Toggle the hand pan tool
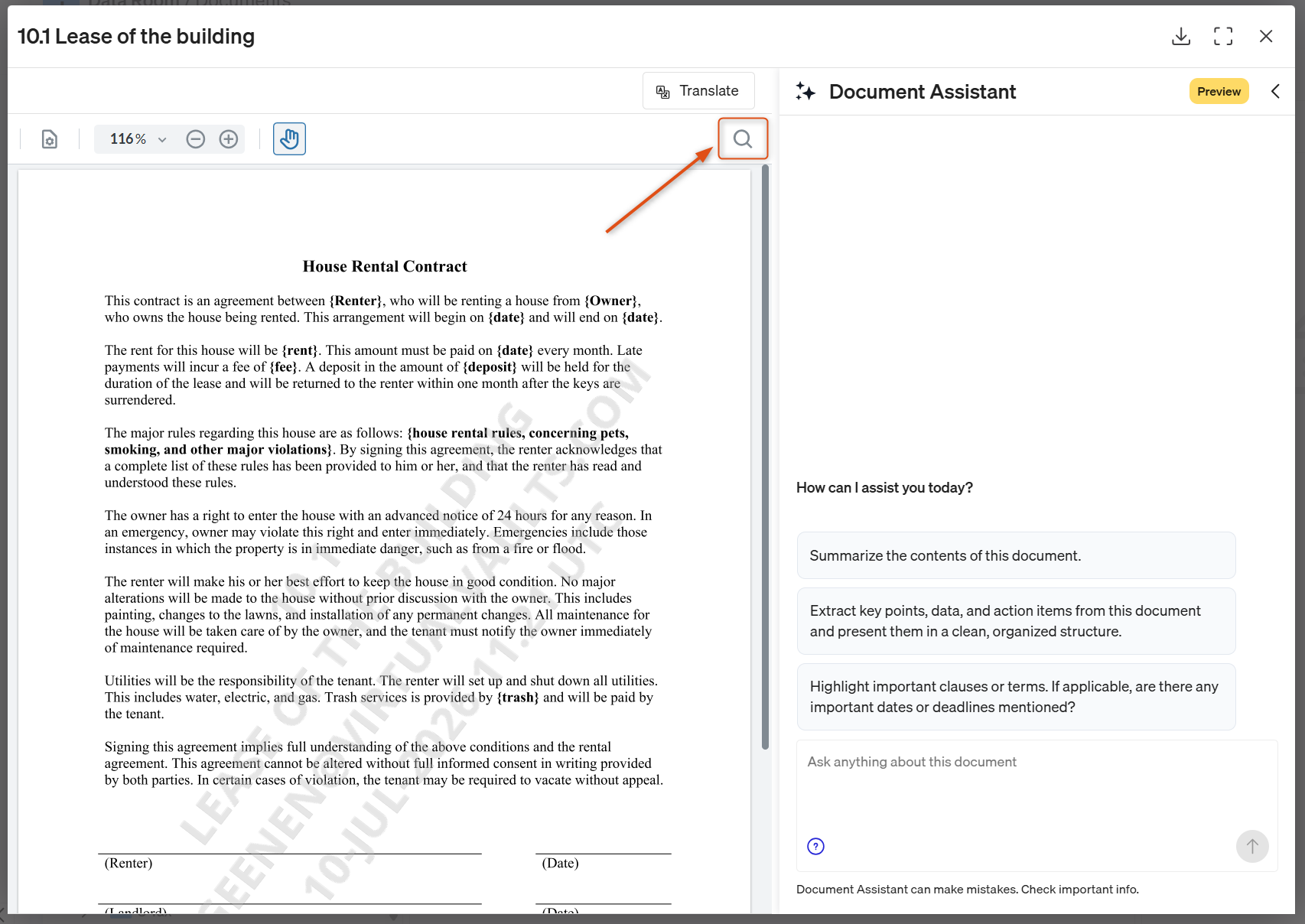The image size is (1305, 924). (289, 139)
